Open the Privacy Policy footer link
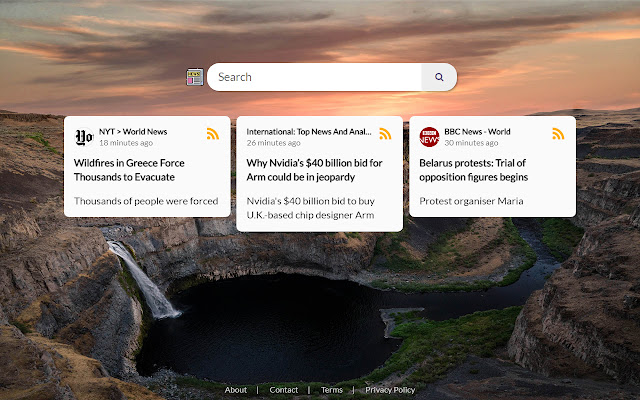Image resolution: width=640 pixels, height=400 pixels. [390, 390]
